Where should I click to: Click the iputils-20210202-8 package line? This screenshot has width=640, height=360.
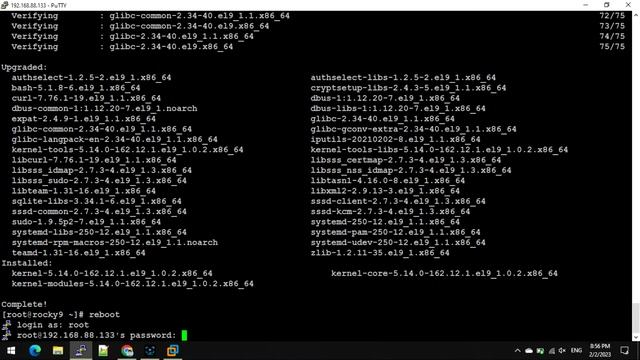point(396,140)
